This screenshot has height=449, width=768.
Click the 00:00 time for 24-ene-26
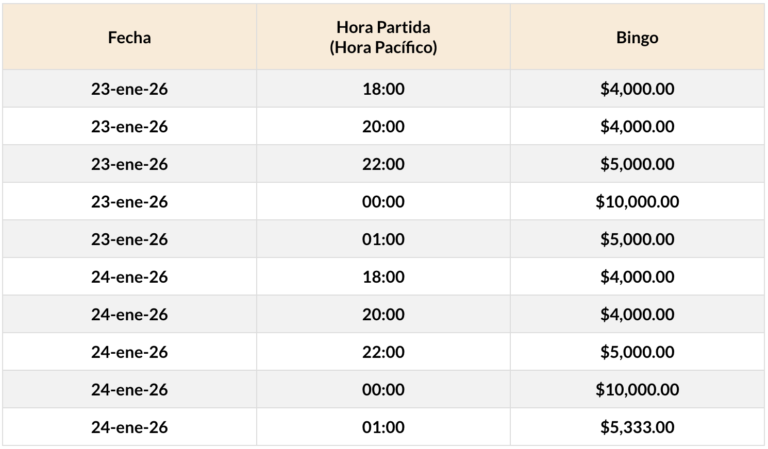pos(383,389)
